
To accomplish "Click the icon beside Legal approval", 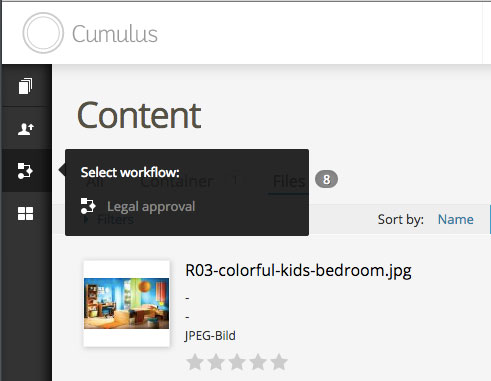I will point(88,206).
